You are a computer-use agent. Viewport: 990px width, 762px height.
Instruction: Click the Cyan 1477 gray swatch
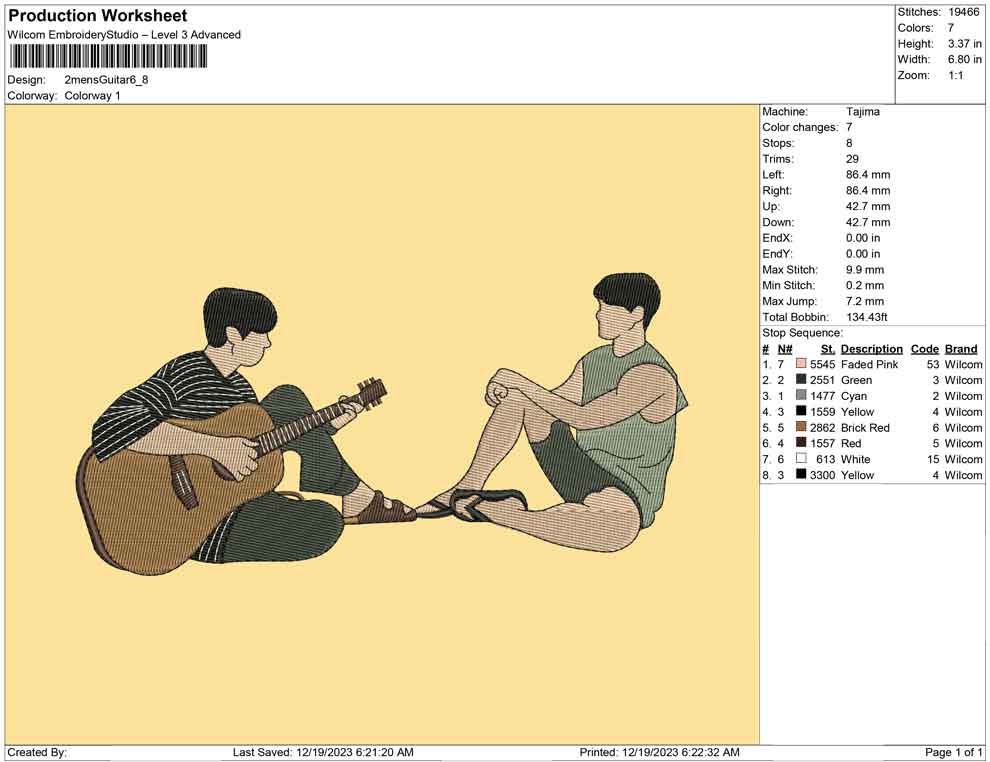(x=801, y=396)
